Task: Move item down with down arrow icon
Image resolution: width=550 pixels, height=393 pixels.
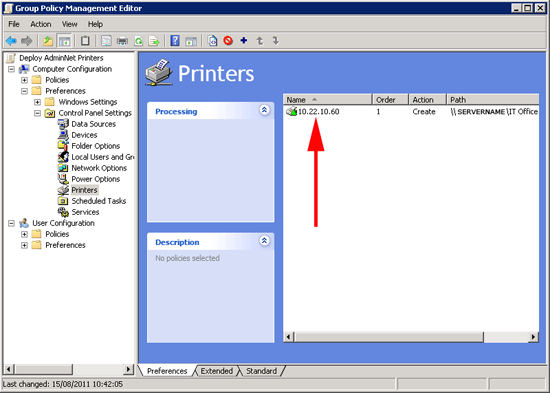Action: coord(276,41)
